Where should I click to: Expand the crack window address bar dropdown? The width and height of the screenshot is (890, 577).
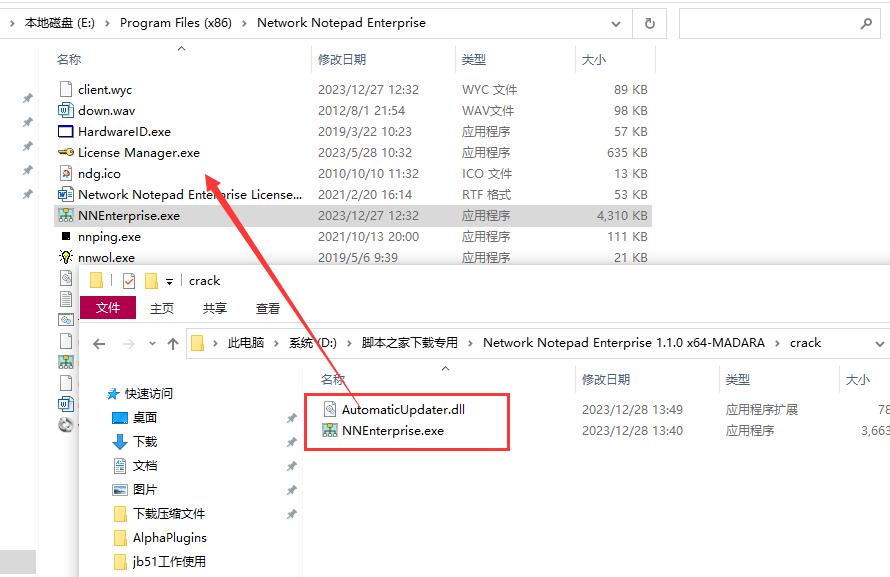(x=879, y=344)
